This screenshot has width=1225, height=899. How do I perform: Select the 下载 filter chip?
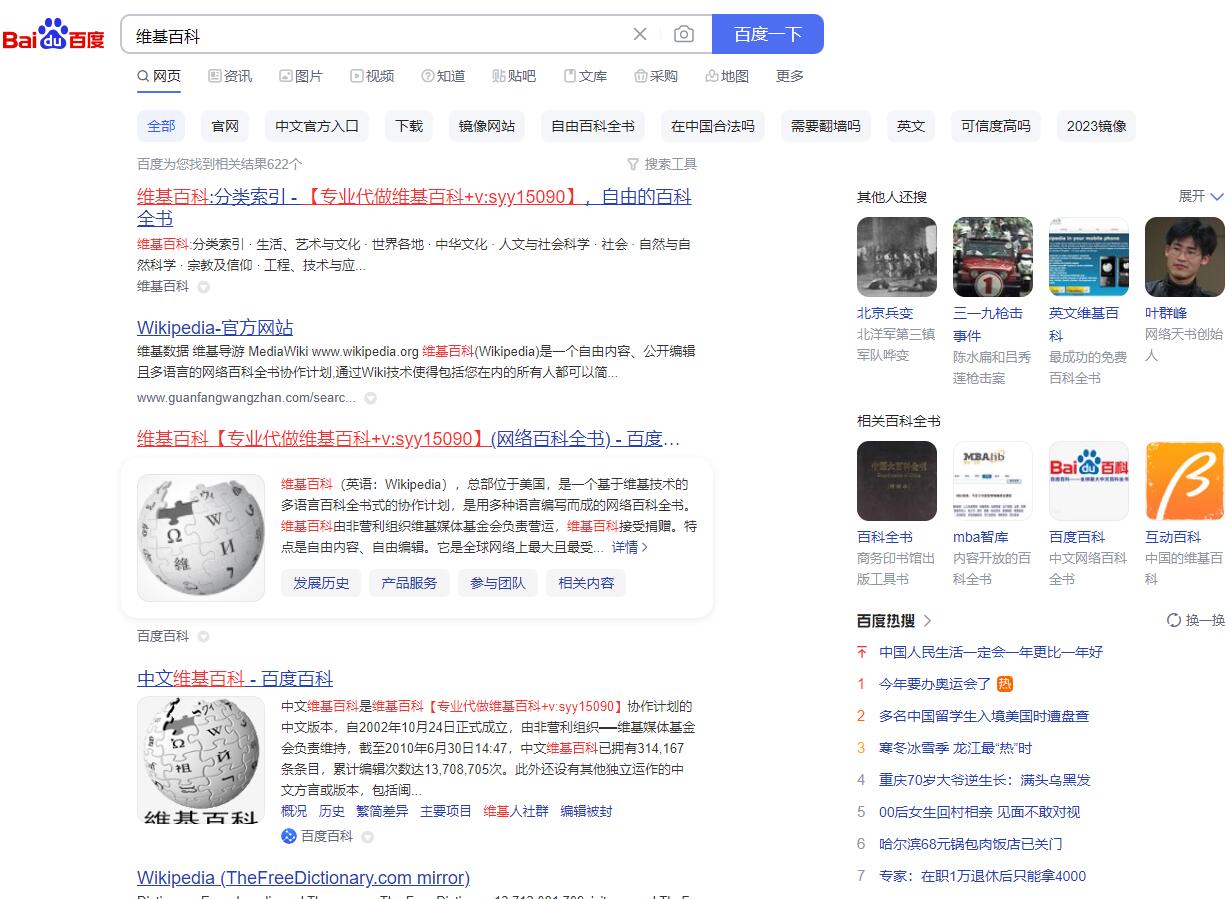(x=409, y=126)
